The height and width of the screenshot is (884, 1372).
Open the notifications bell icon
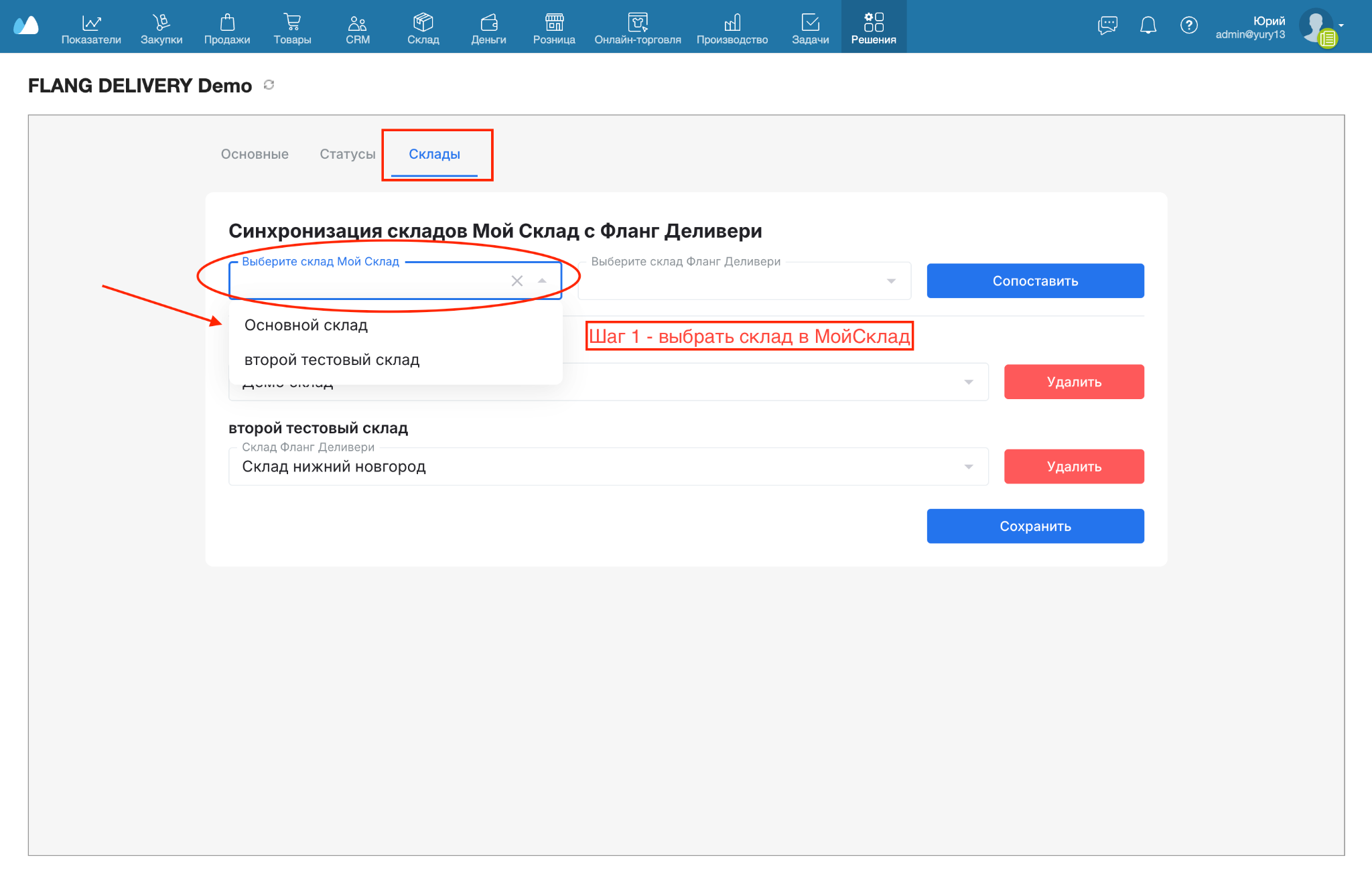(x=1148, y=25)
